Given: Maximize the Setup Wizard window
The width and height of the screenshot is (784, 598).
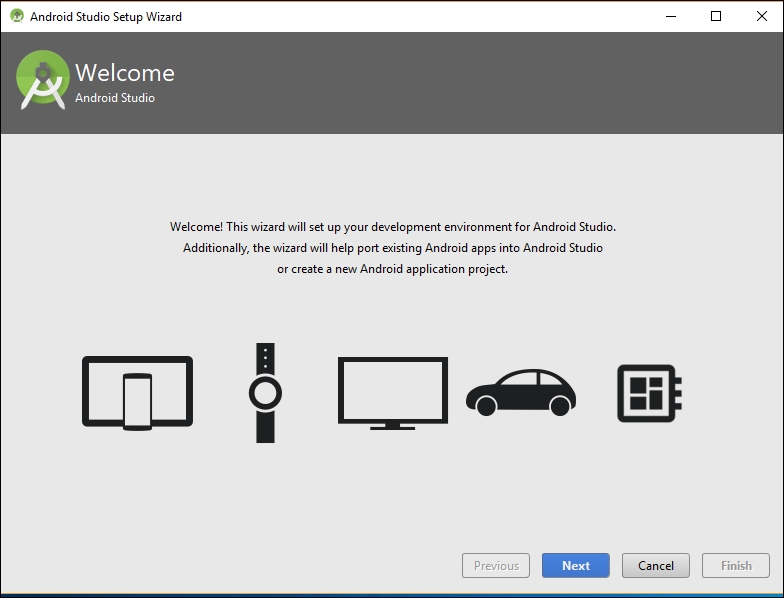Looking at the screenshot, I should pyautogui.click(x=716, y=16).
